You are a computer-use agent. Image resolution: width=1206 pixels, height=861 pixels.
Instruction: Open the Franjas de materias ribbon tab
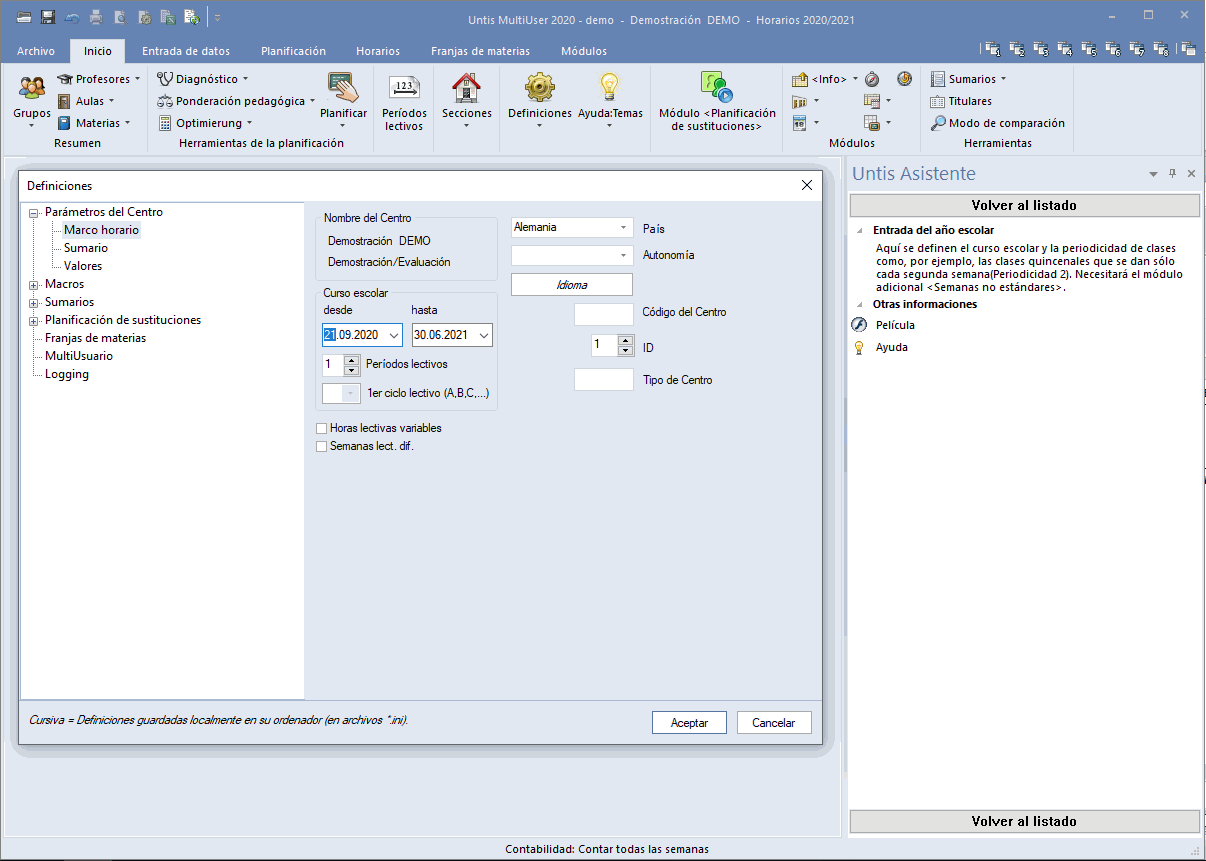(x=480, y=51)
